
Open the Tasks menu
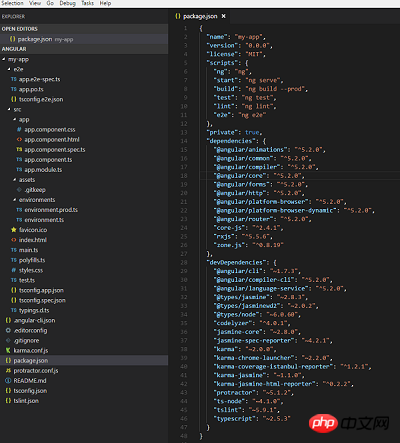click(88, 3)
